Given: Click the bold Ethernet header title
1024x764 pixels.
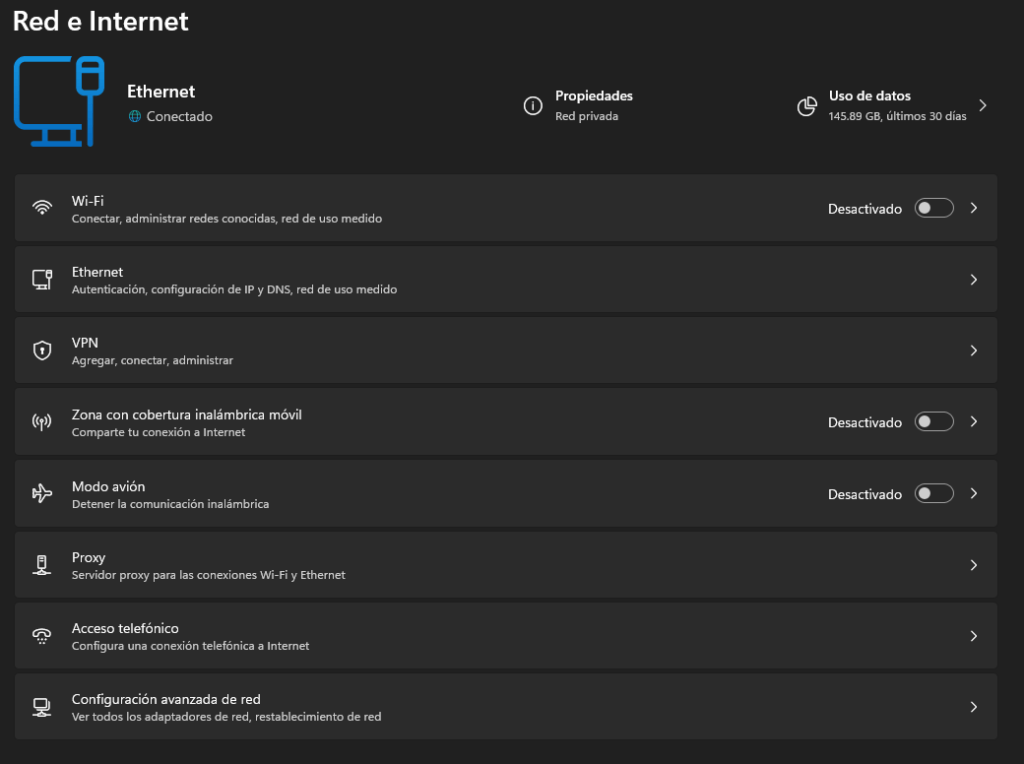Looking at the screenshot, I should click(161, 91).
